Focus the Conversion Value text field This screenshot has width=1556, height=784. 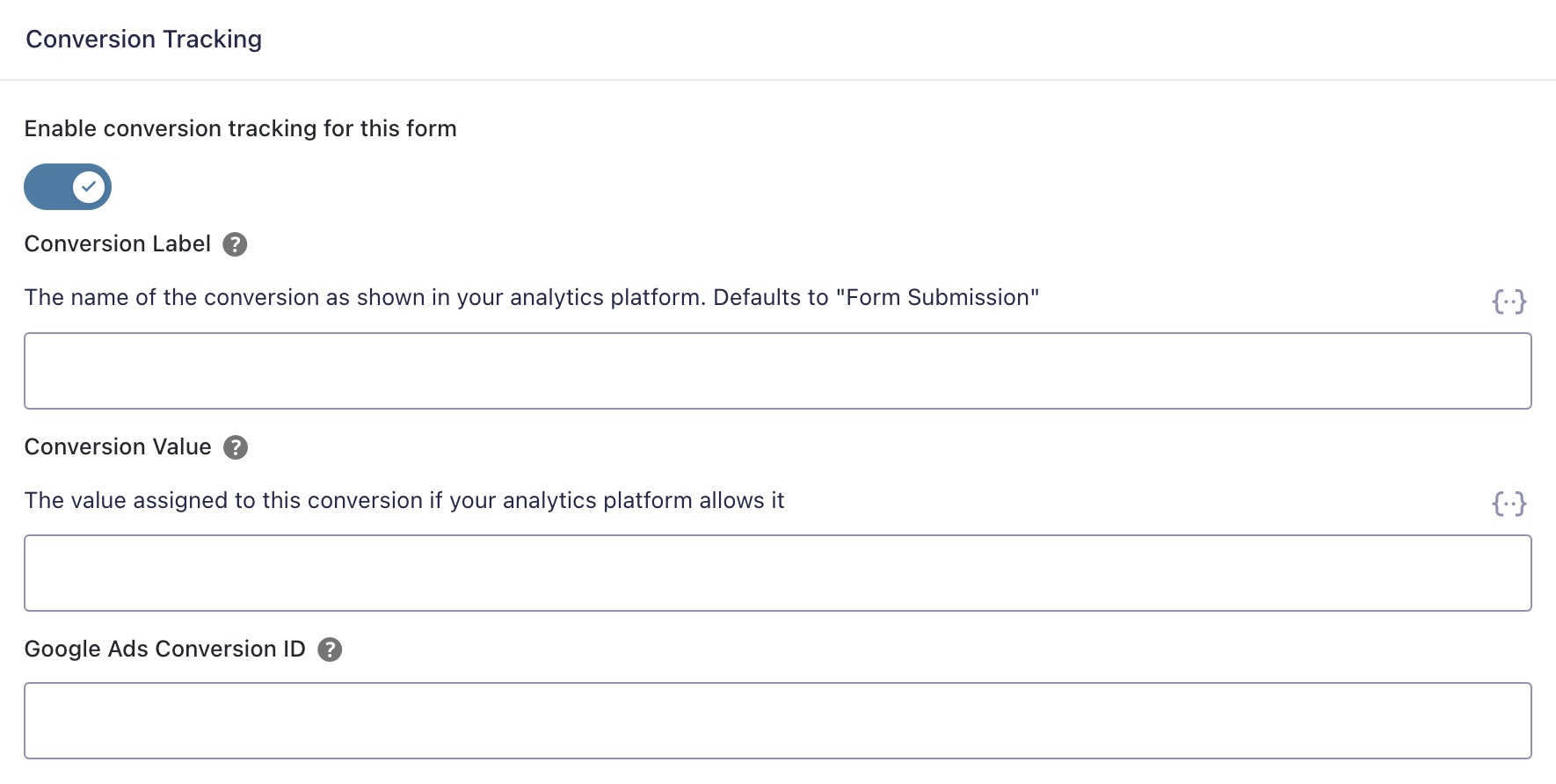(x=777, y=573)
